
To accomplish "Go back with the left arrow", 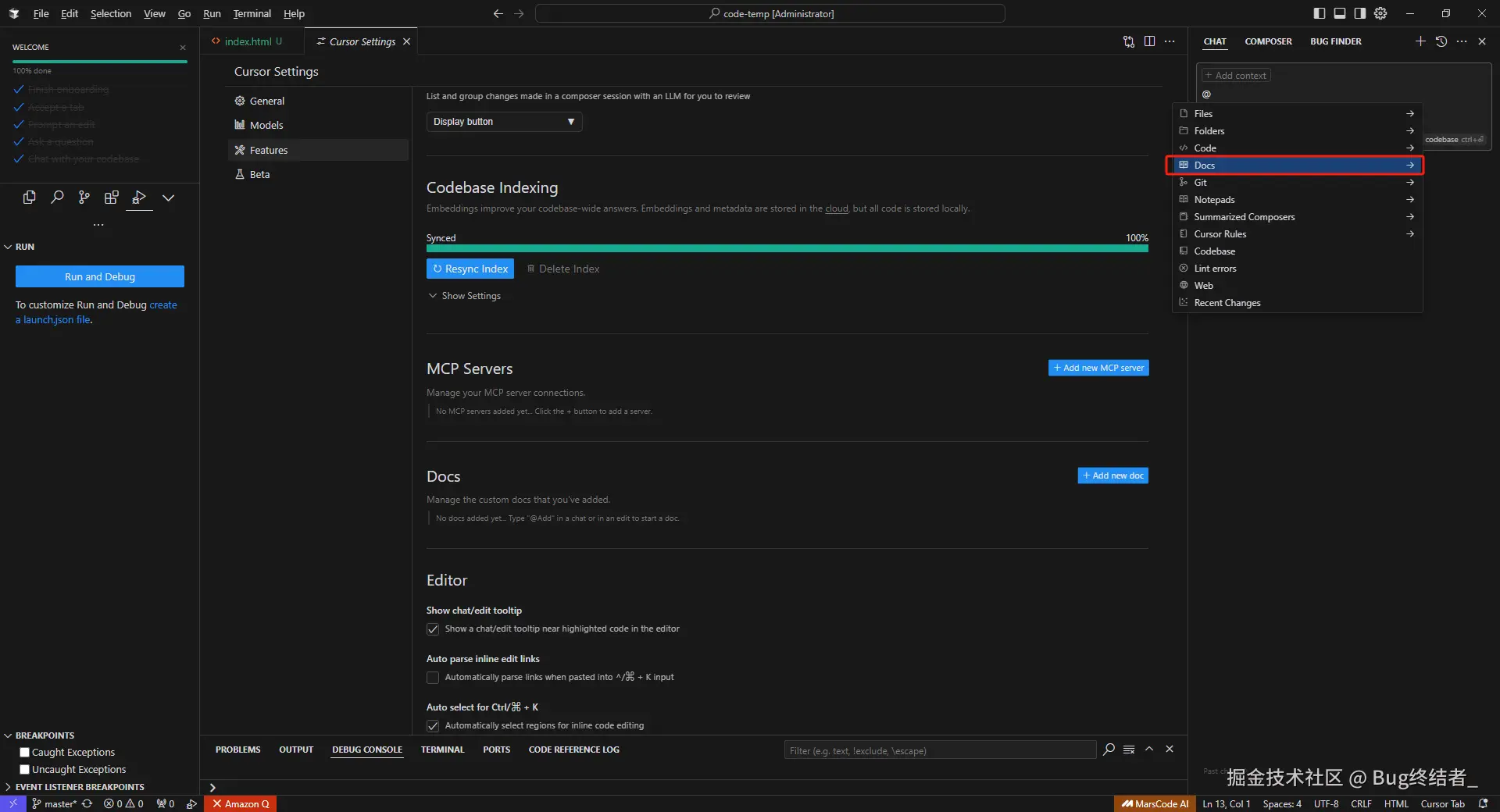I will tap(498, 13).
